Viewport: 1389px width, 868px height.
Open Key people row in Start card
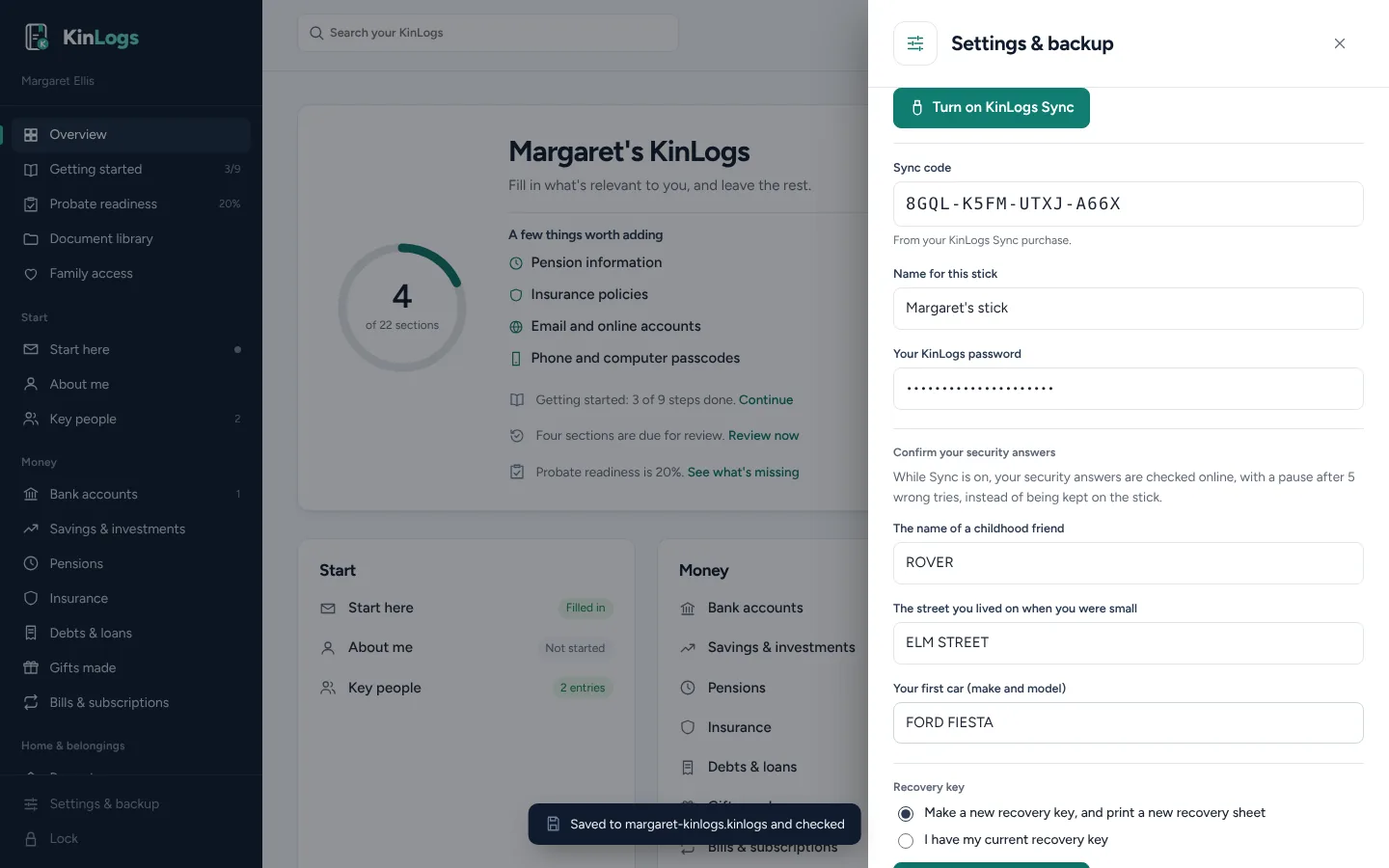click(x=467, y=688)
